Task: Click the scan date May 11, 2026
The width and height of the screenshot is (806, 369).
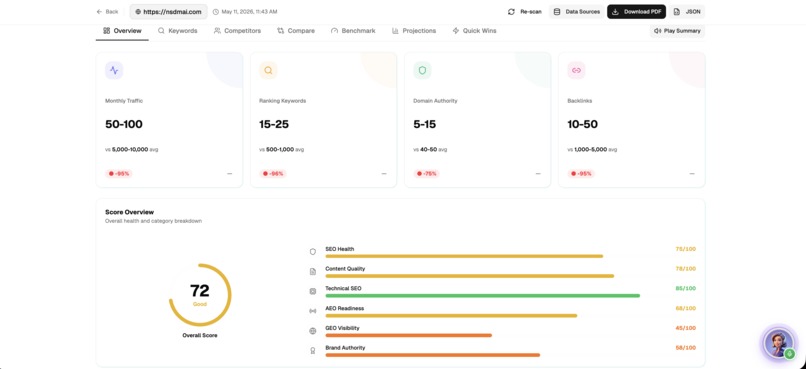Action: coord(250,11)
